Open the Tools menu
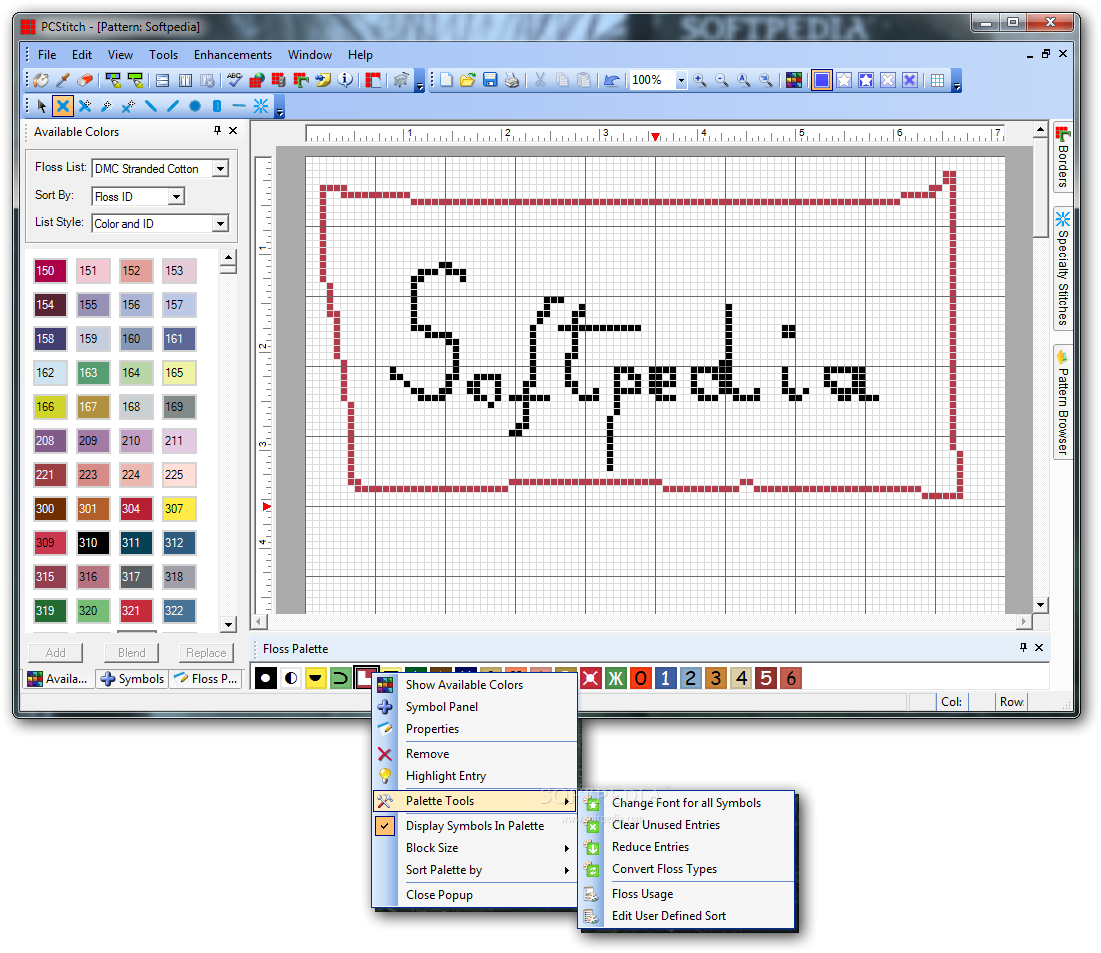Image resolution: width=1101 pixels, height=953 pixels. tap(163, 55)
